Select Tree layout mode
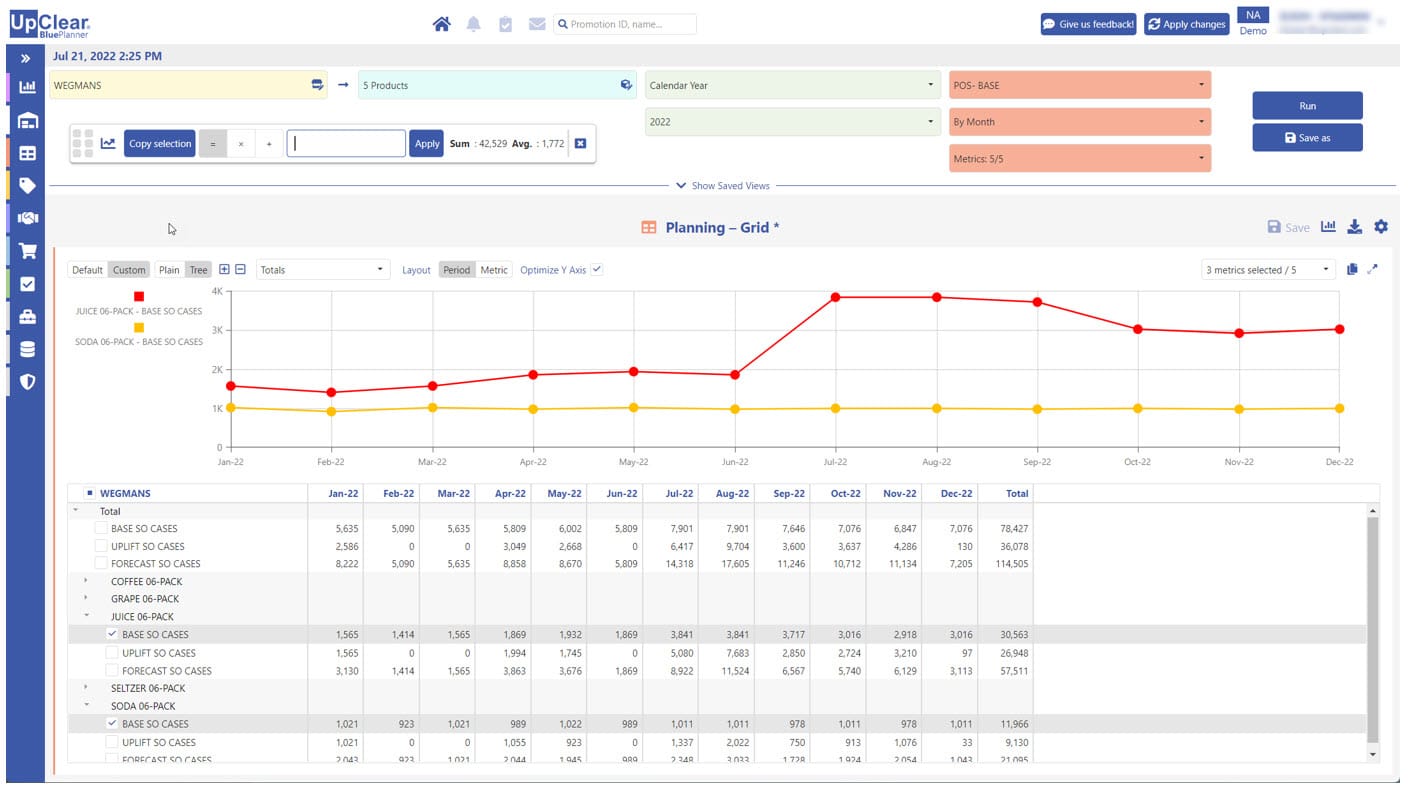1408x790 pixels. 199,270
